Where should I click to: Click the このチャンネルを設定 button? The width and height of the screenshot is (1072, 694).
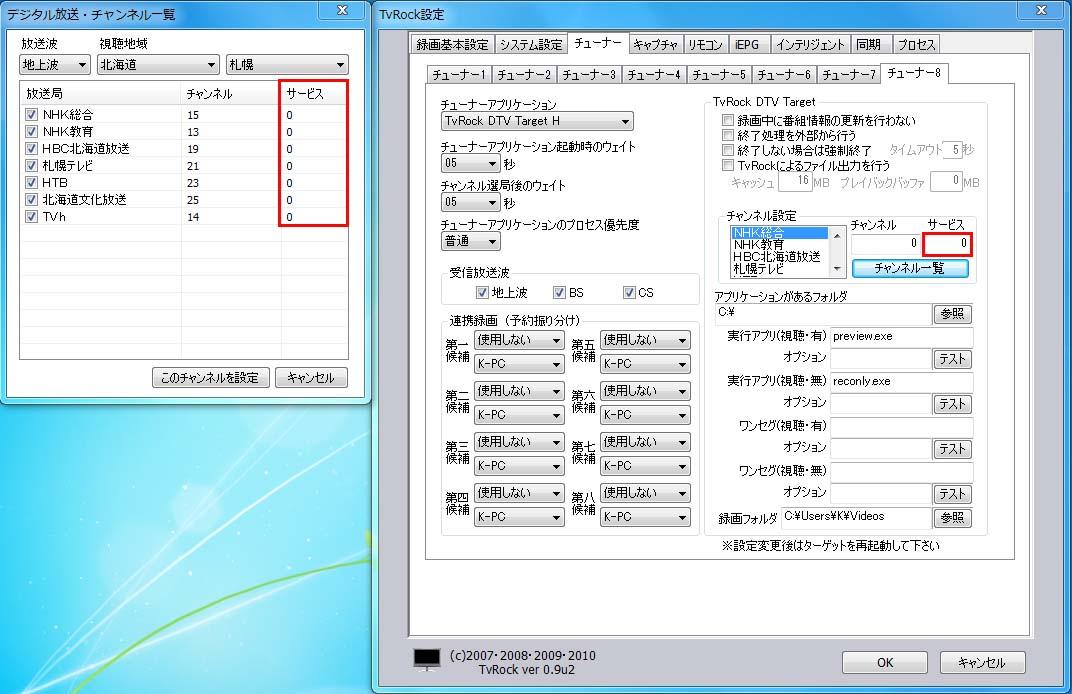(x=211, y=377)
